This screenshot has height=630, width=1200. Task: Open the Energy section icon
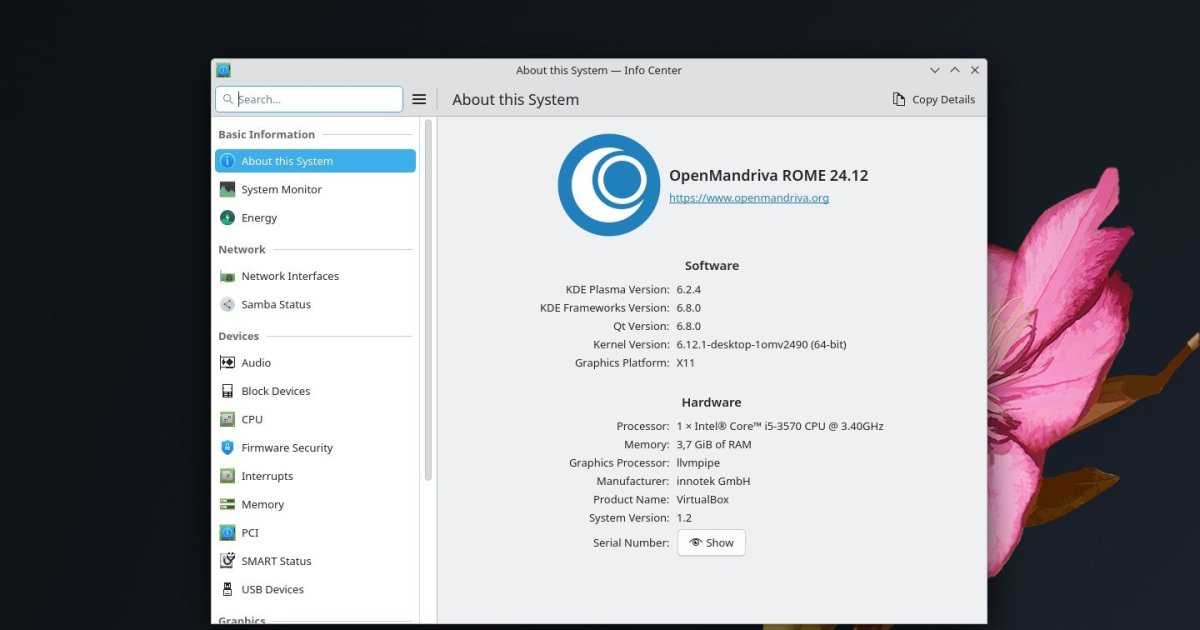click(x=229, y=218)
